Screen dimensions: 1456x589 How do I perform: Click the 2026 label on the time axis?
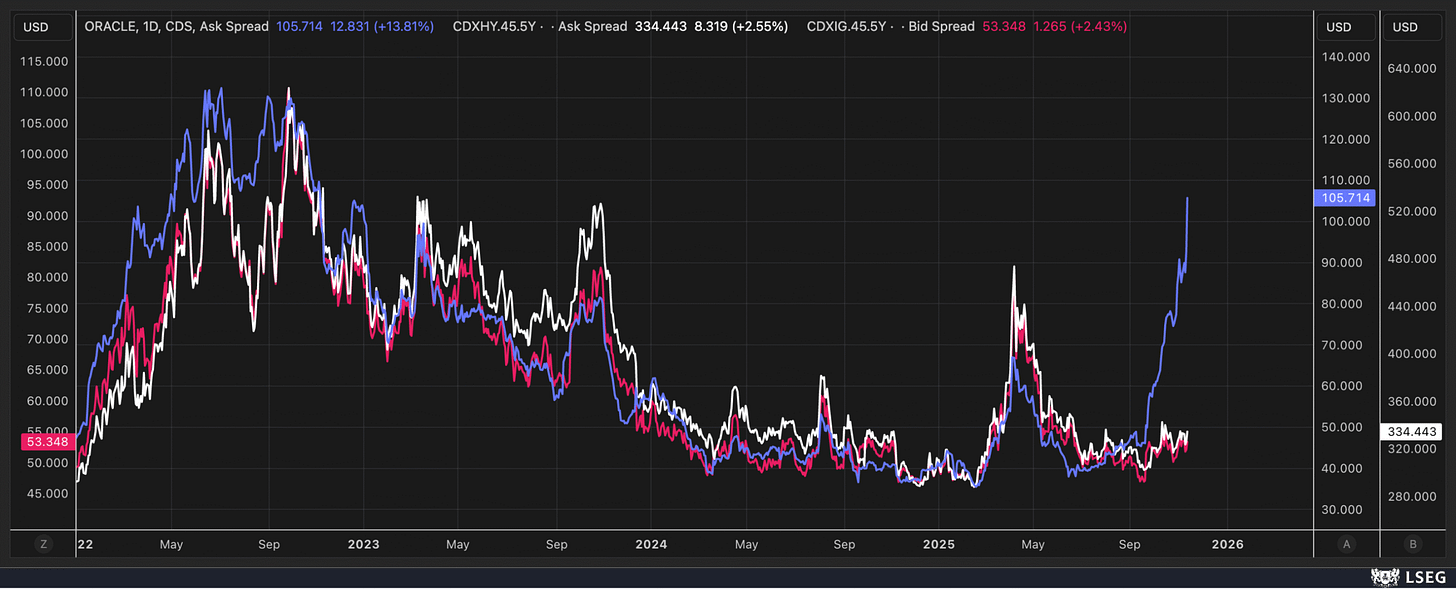pos(1227,545)
